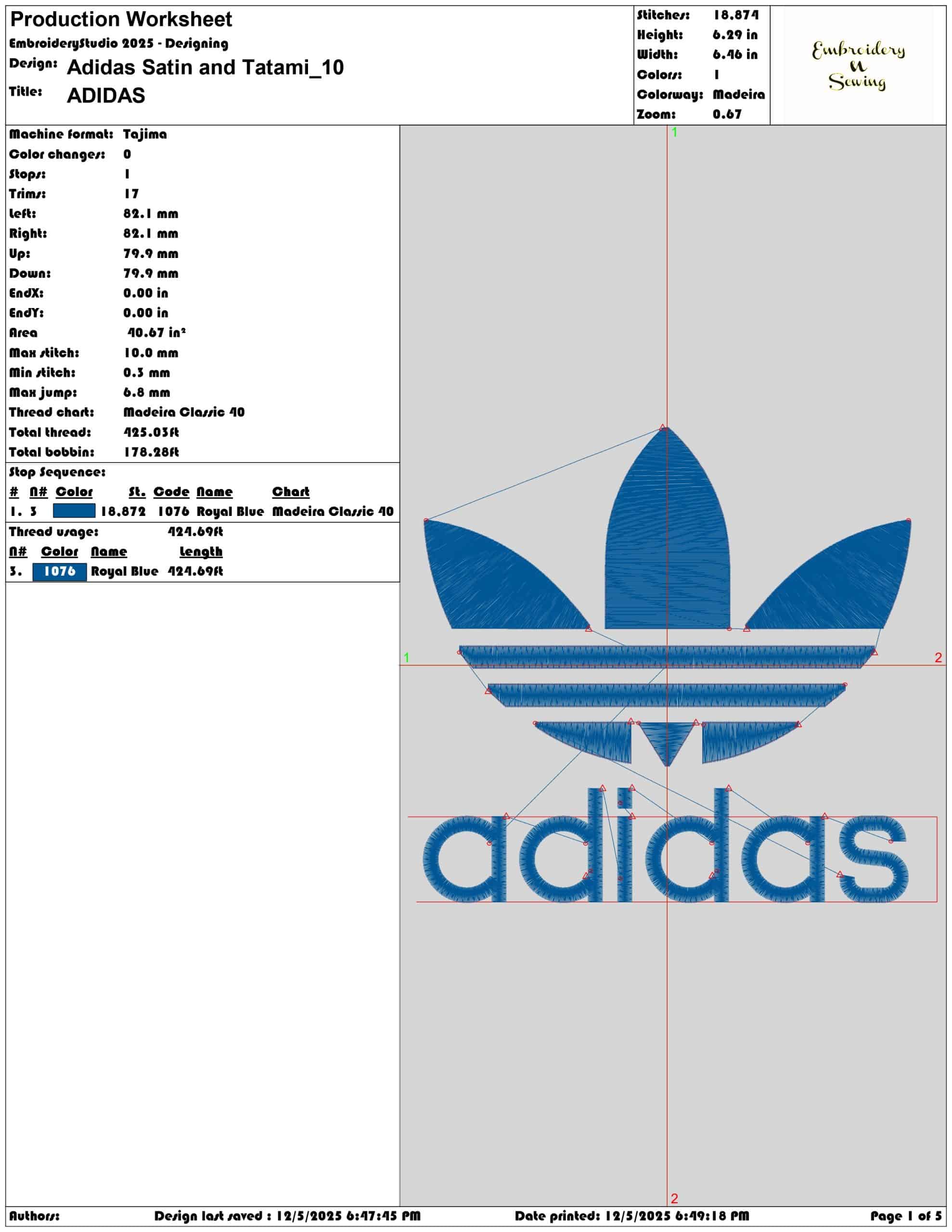Click the "EndY:" label

[26, 313]
